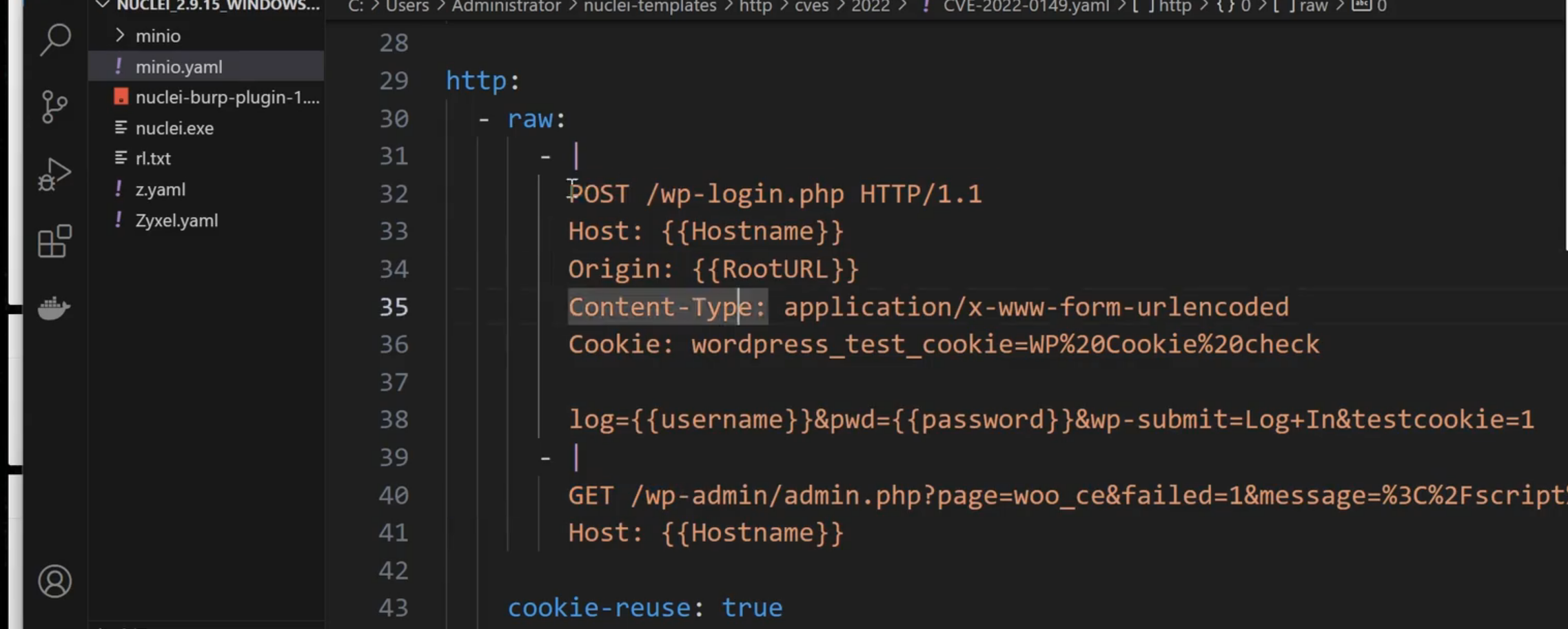Open rl.txt file in explorer
This screenshot has height=629, width=1568.
coord(153,158)
